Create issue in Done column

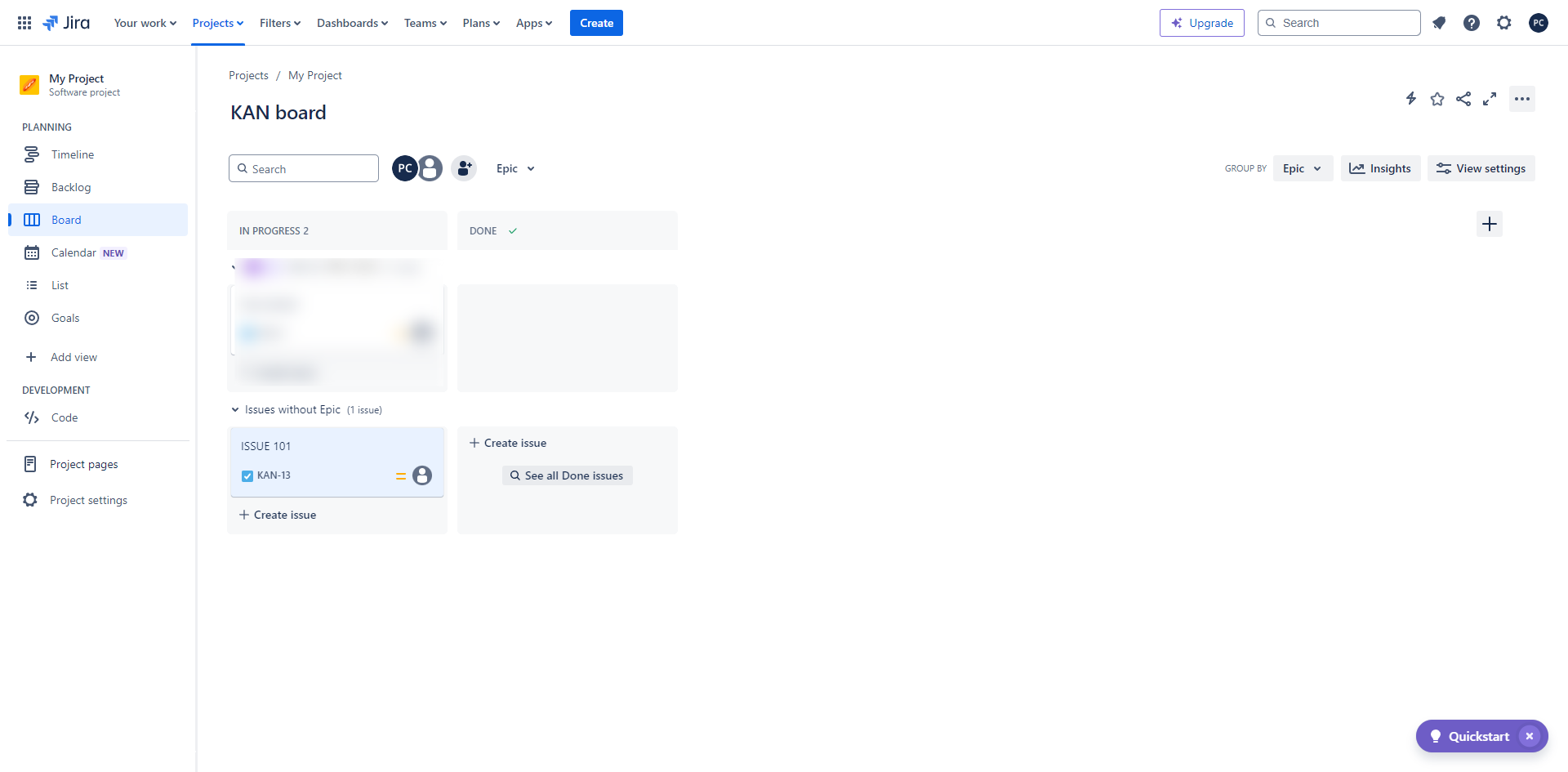[508, 443]
